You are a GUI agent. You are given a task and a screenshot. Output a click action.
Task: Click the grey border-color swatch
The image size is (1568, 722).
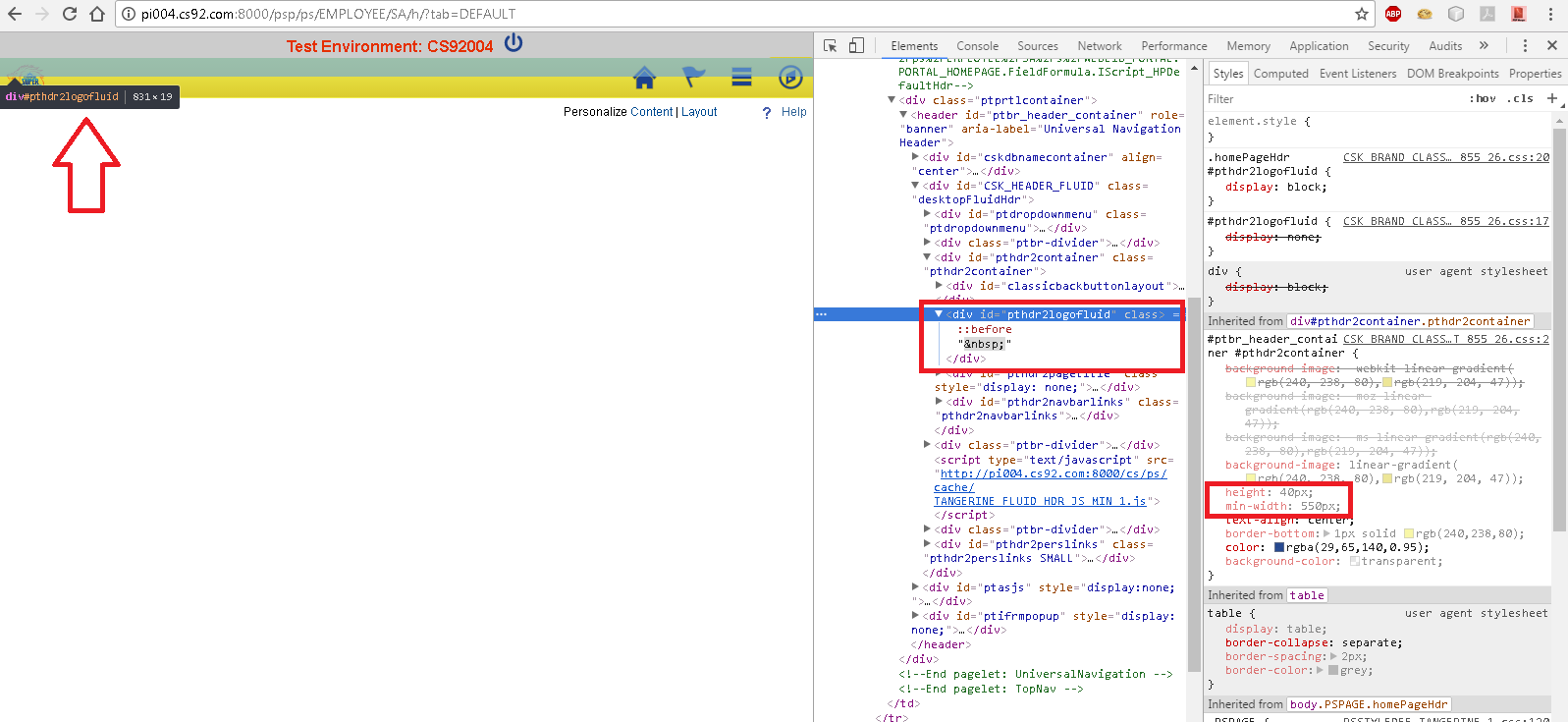(x=1333, y=670)
